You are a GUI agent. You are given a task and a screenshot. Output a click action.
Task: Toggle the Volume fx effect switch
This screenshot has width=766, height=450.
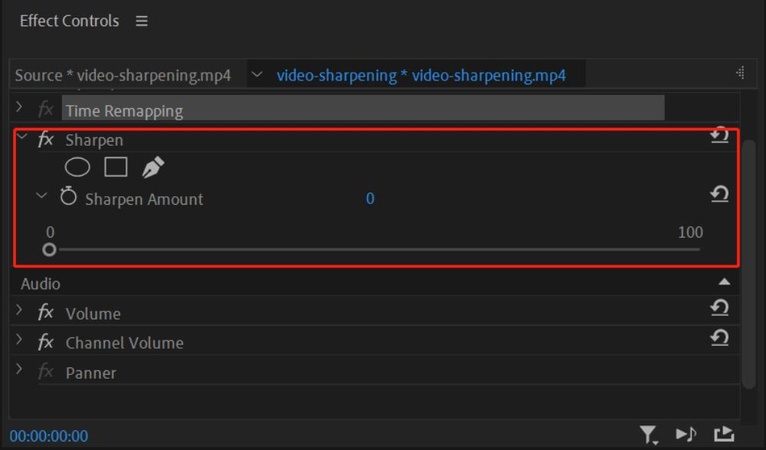tap(46, 313)
